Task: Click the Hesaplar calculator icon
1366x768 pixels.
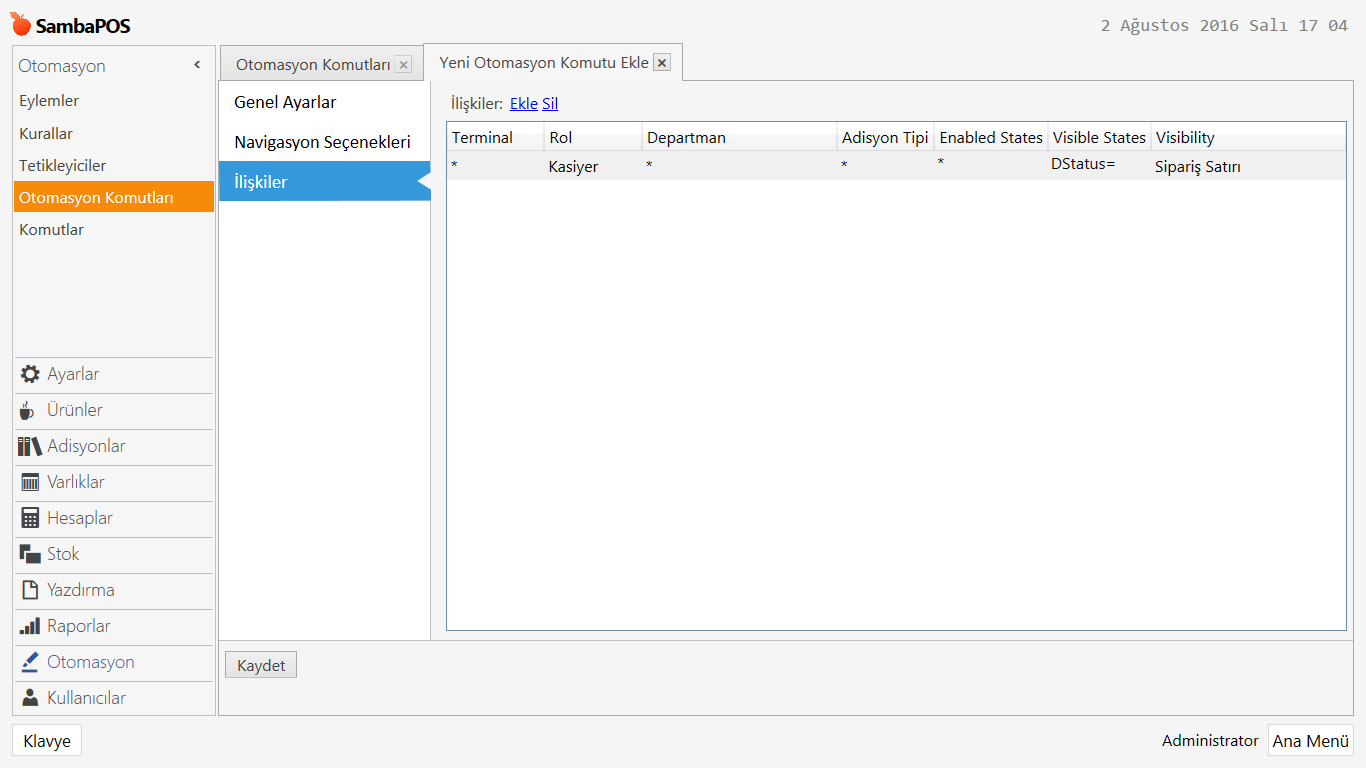Action: click(x=30, y=518)
